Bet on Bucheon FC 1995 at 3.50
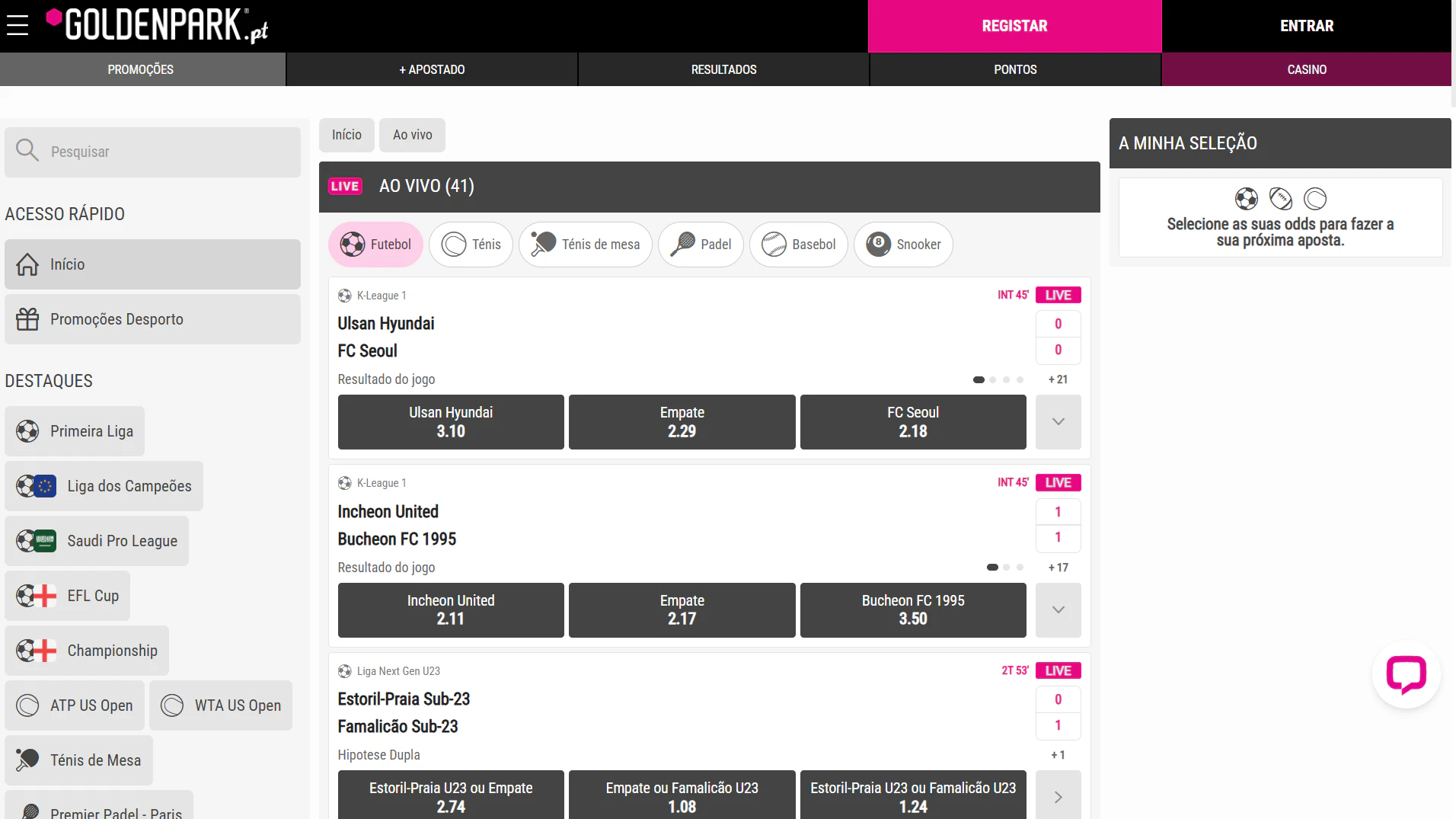Image resolution: width=1456 pixels, height=819 pixels. point(913,610)
